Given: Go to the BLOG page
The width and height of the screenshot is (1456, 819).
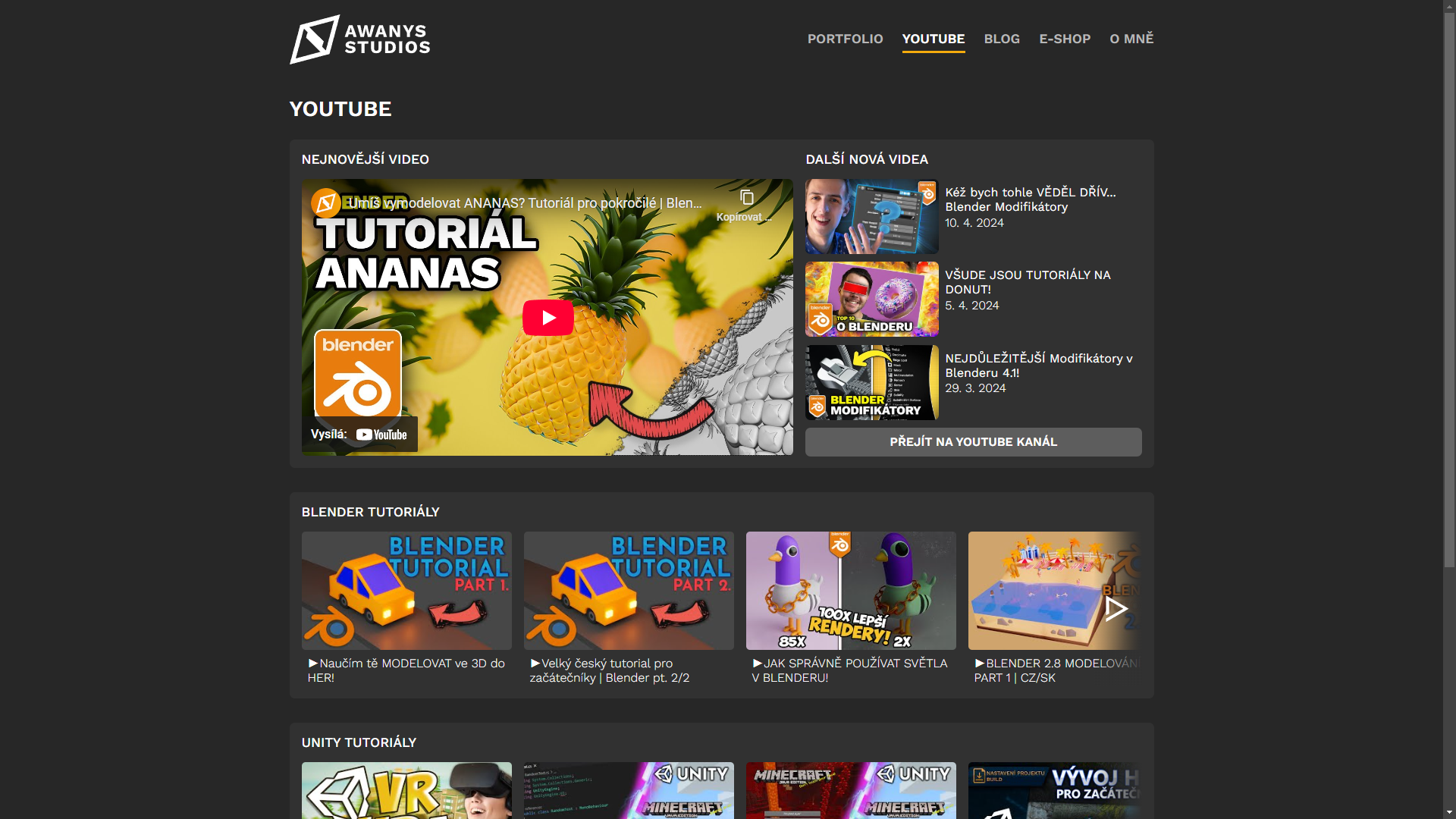Looking at the screenshot, I should point(1001,39).
